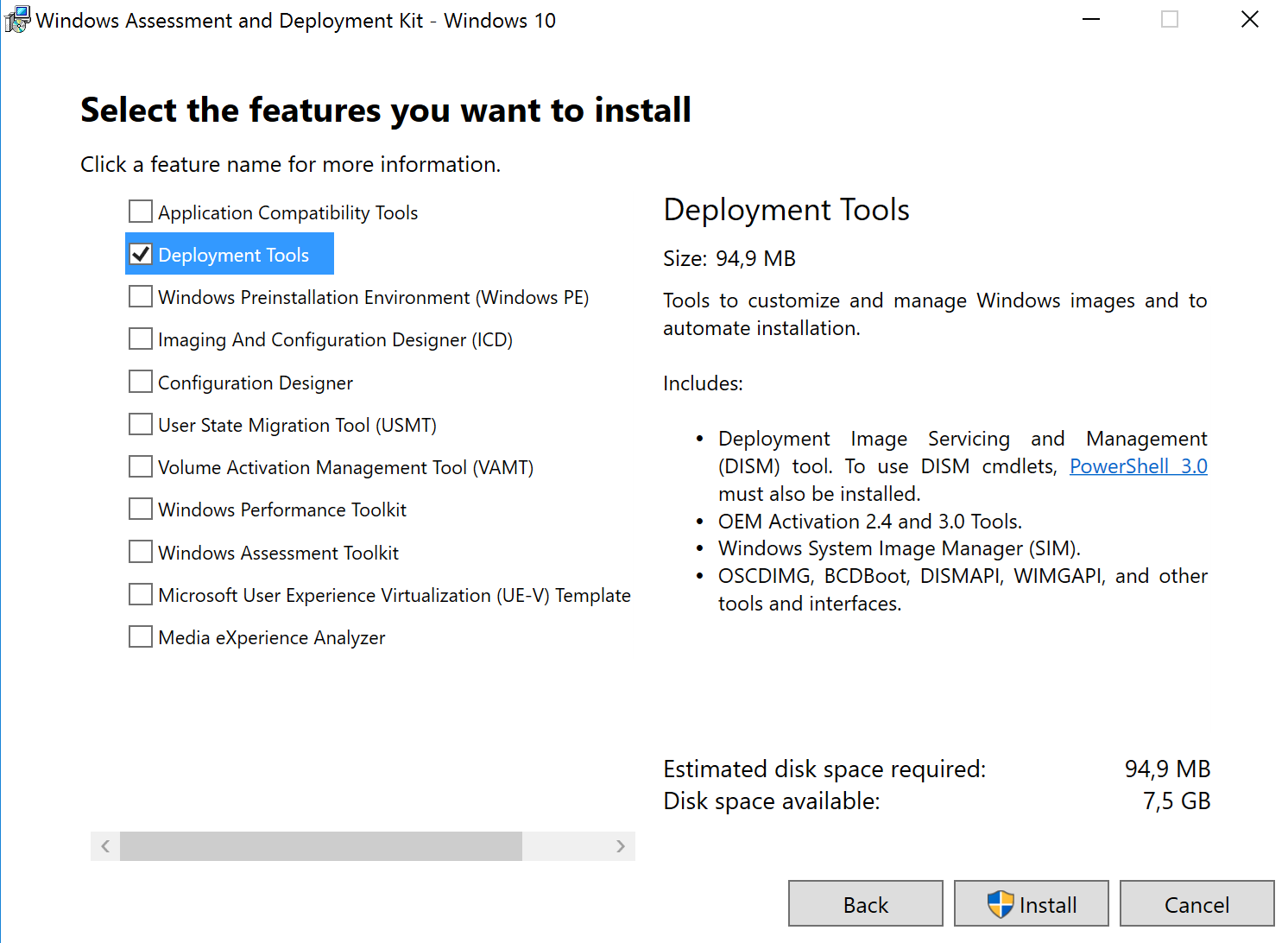Click the ADK installer icon in the title bar
The height and width of the screenshot is (943, 1288).
17,19
